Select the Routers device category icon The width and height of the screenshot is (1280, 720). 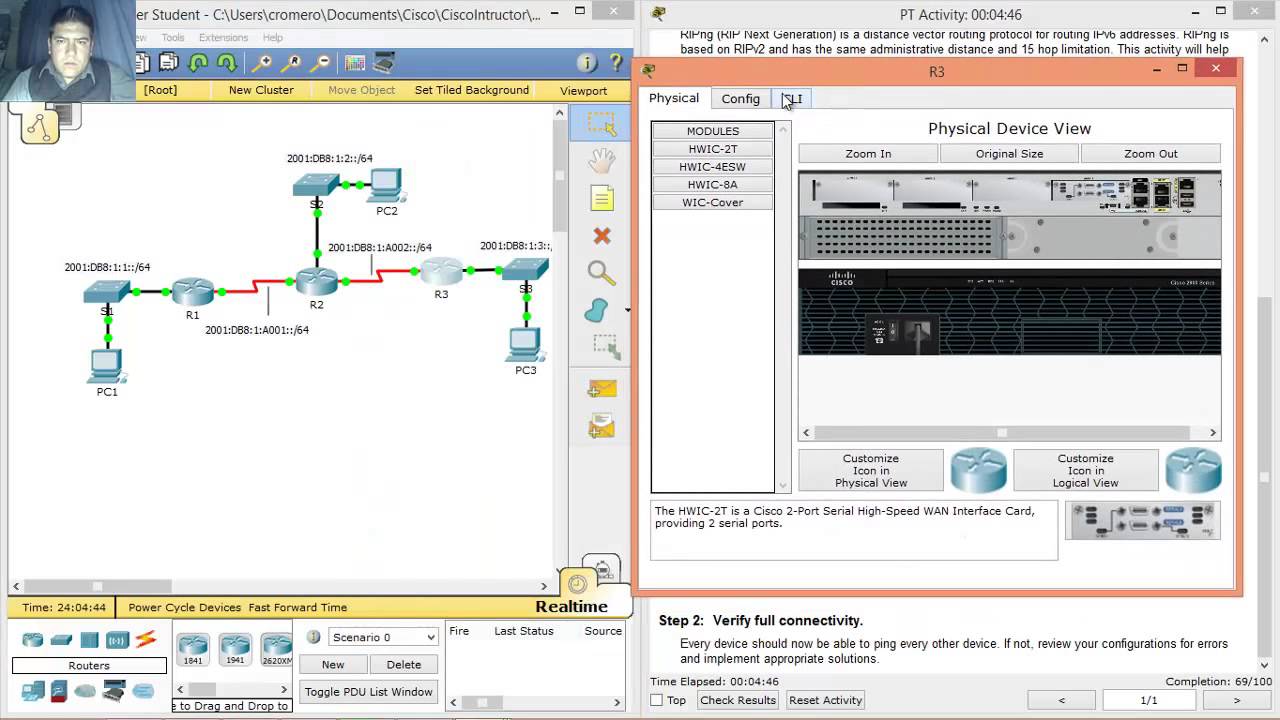pos(33,640)
